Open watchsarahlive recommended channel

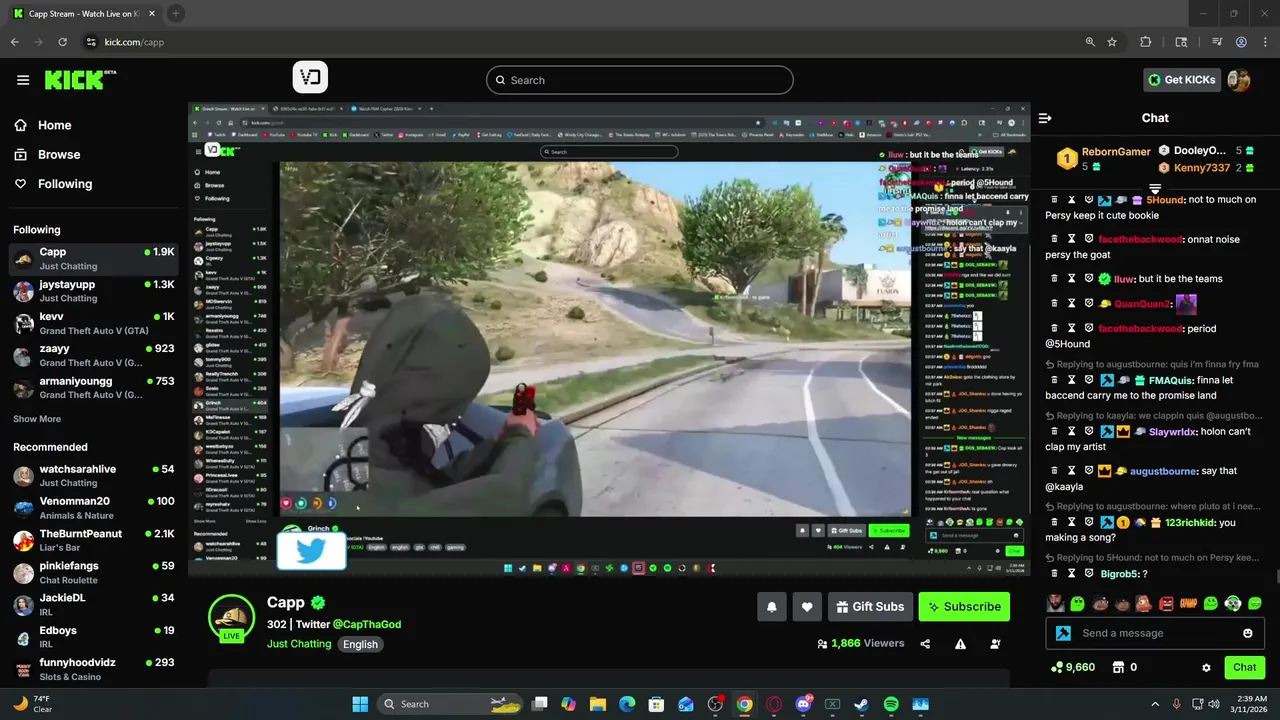[94, 476]
